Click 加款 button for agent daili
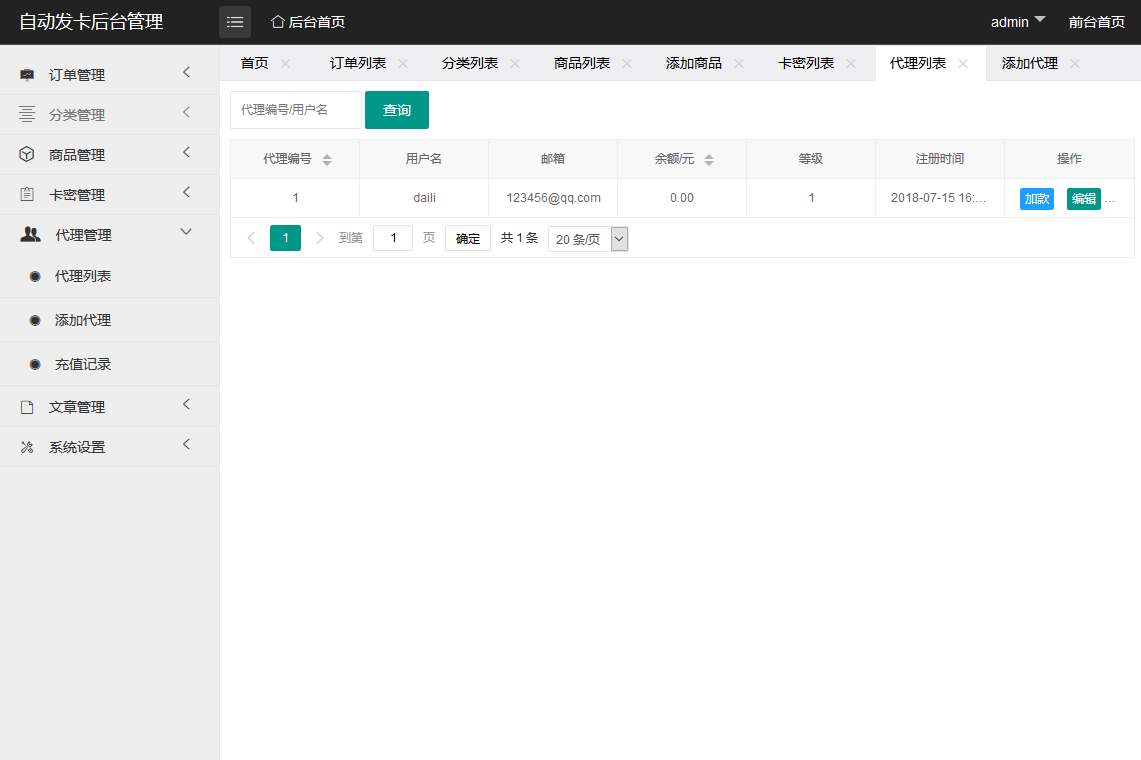Image resolution: width=1141 pixels, height=760 pixels. (x=1037, y=199)
